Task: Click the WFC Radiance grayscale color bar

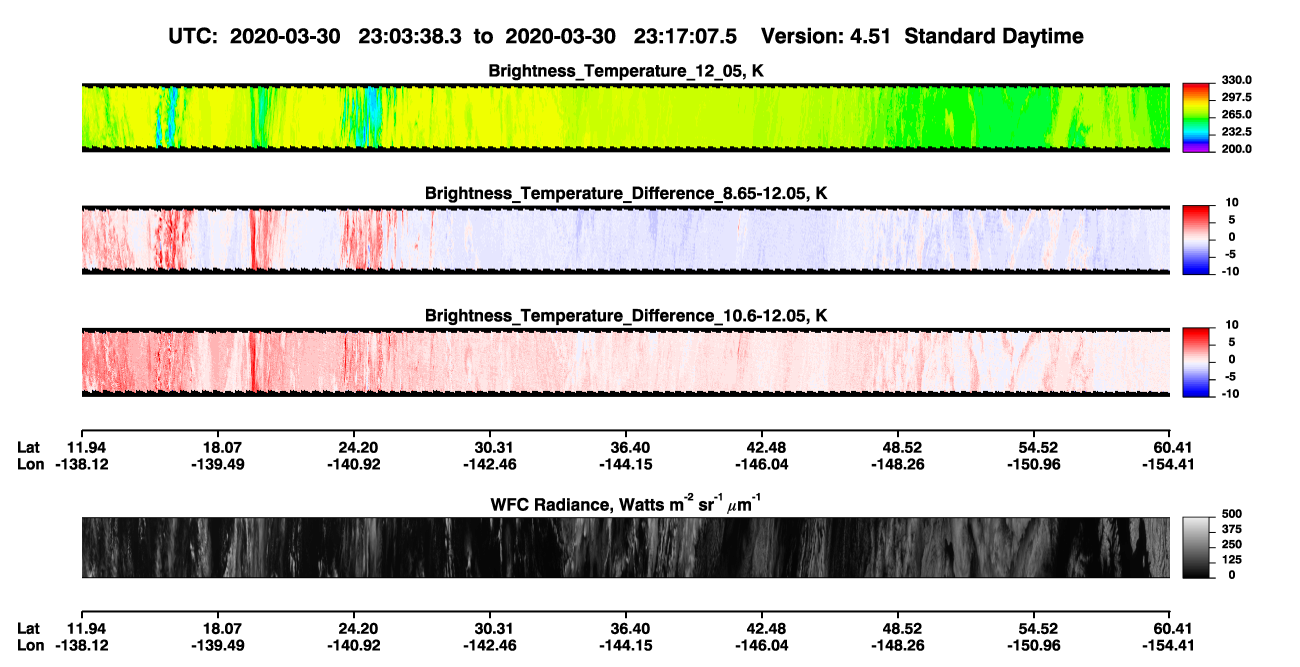Action: pyautogui.click(x=1196, y=546)
